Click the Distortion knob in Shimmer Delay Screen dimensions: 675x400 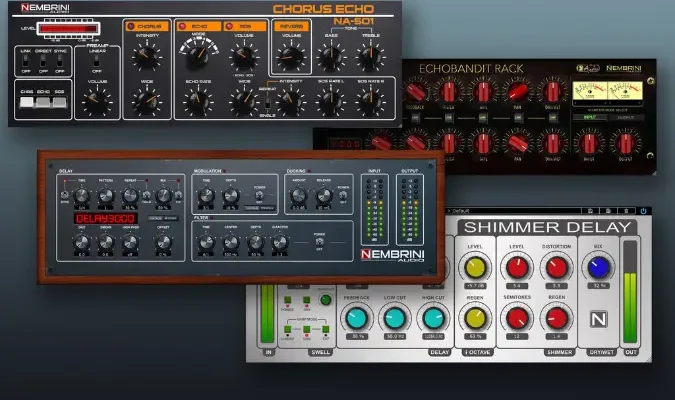point(556,266)
